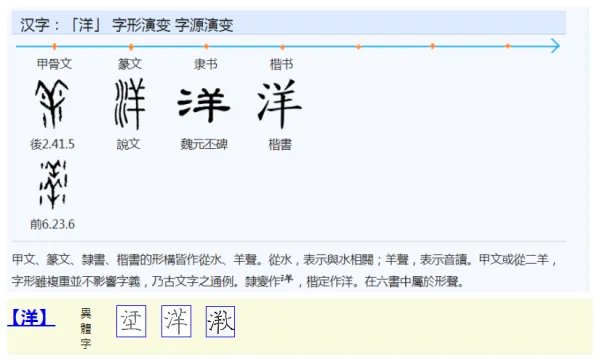Click the source text 楷書
Viewport: 600px width, 362px height.
pos(280,145)
